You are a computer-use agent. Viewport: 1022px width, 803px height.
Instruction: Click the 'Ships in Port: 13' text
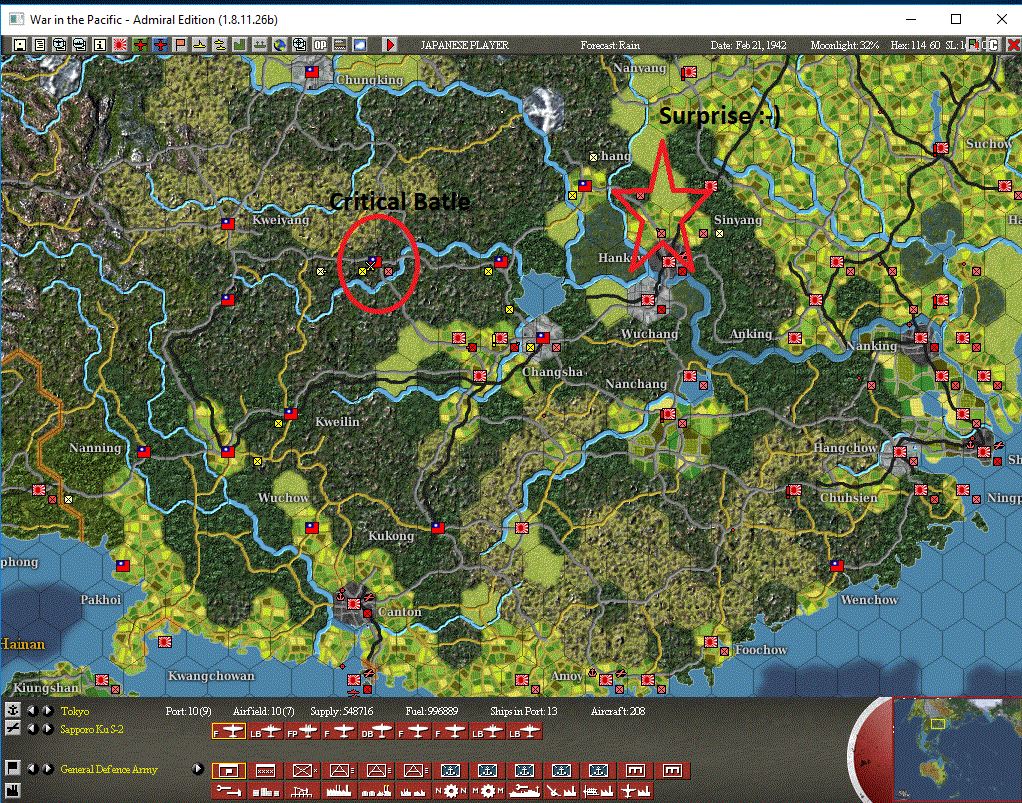click(x=523, y=711)
